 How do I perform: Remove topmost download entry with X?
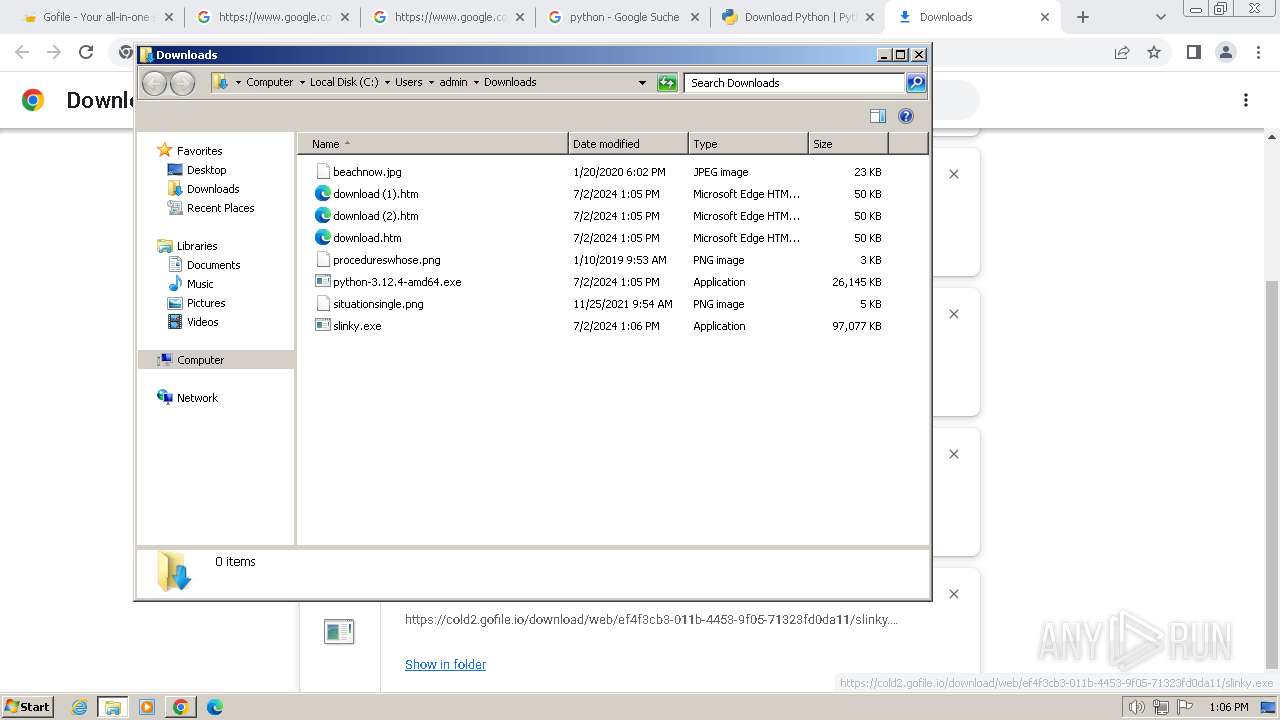(954, 174)
